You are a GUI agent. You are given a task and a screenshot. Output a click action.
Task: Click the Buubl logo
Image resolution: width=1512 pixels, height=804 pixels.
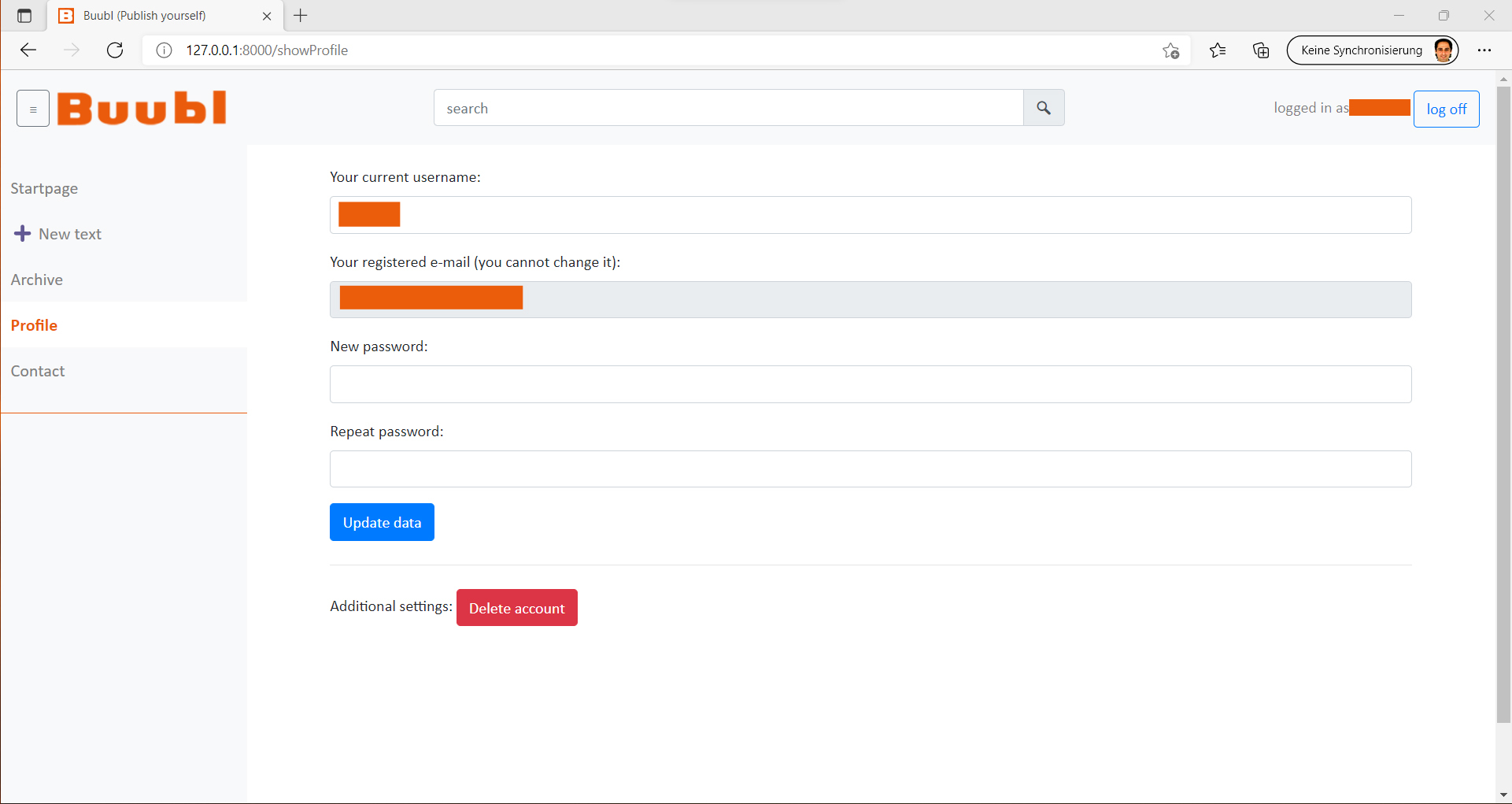[142, 109]
